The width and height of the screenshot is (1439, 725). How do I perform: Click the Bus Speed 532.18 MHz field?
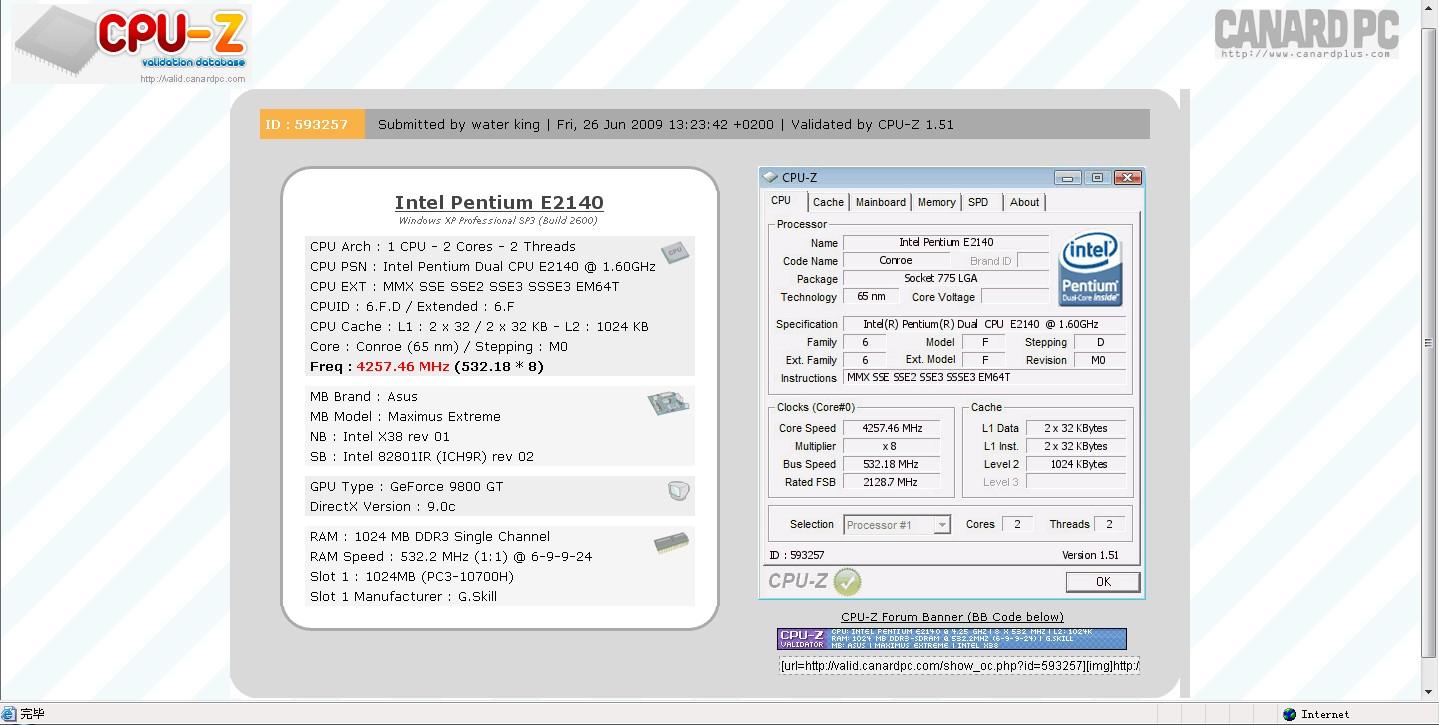click(x=892, y=464)
